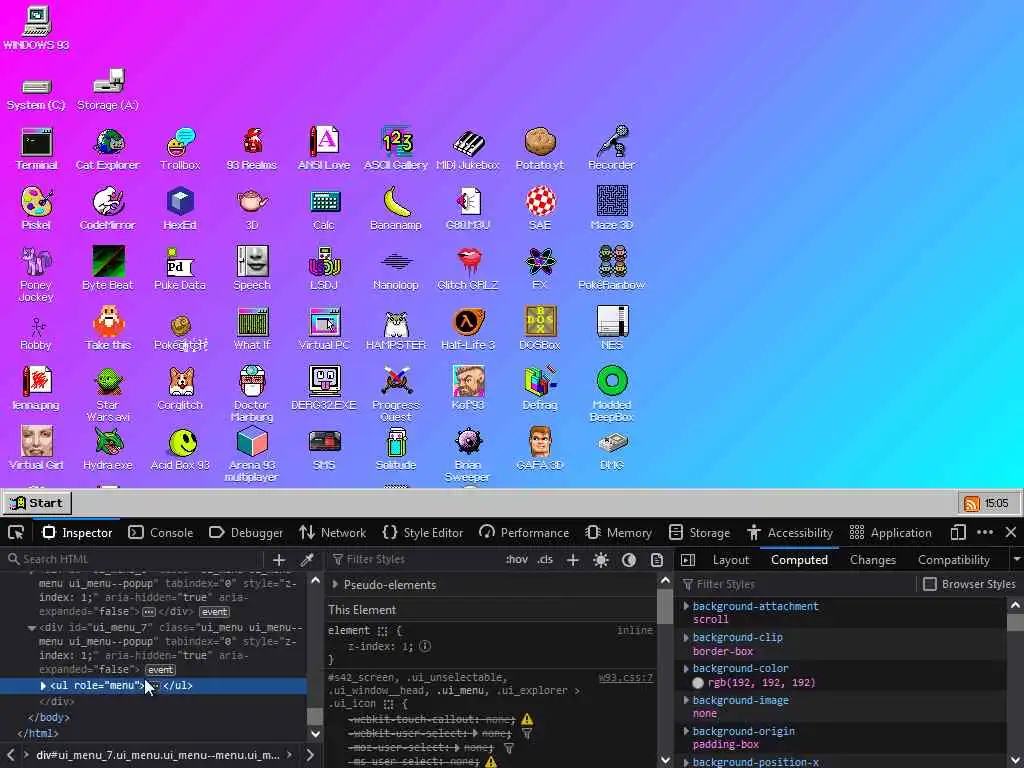The image size is (1024, 768).
Task: Launch the Speech icon
Action: 252,268
